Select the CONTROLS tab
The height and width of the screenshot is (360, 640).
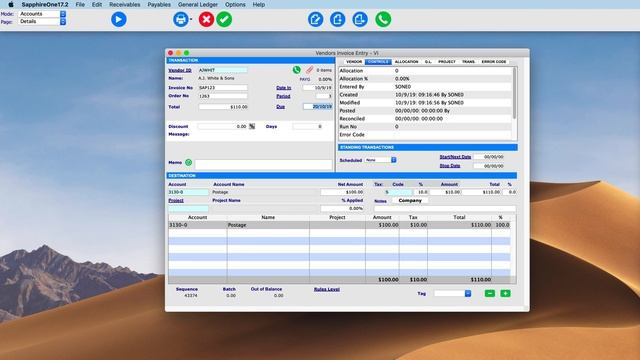point(378,62)
